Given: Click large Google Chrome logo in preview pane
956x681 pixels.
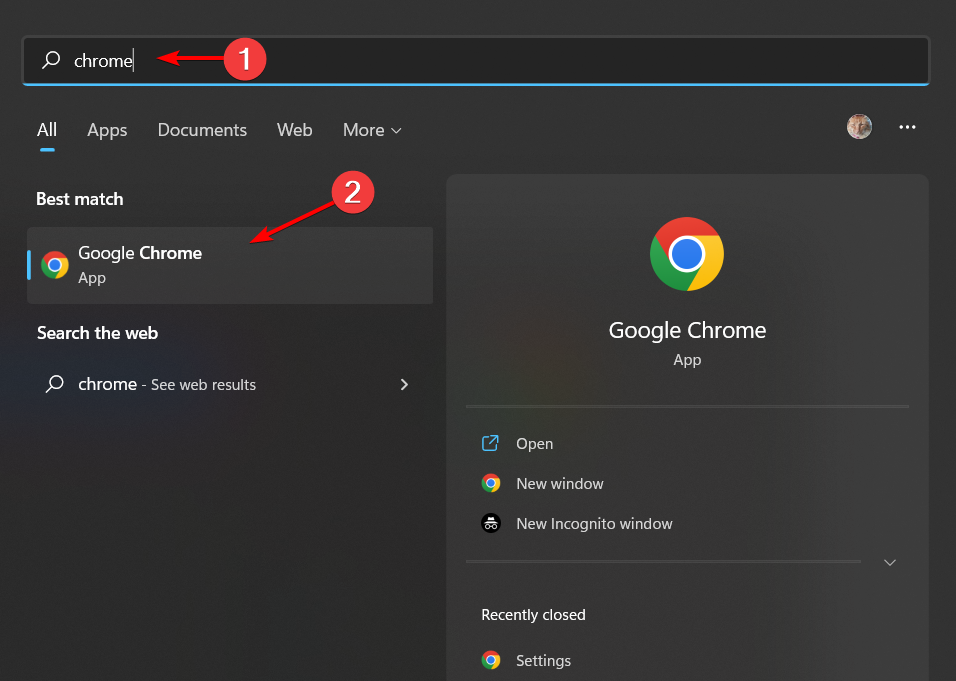Looking at the screenshot, I should click(687, 254).
